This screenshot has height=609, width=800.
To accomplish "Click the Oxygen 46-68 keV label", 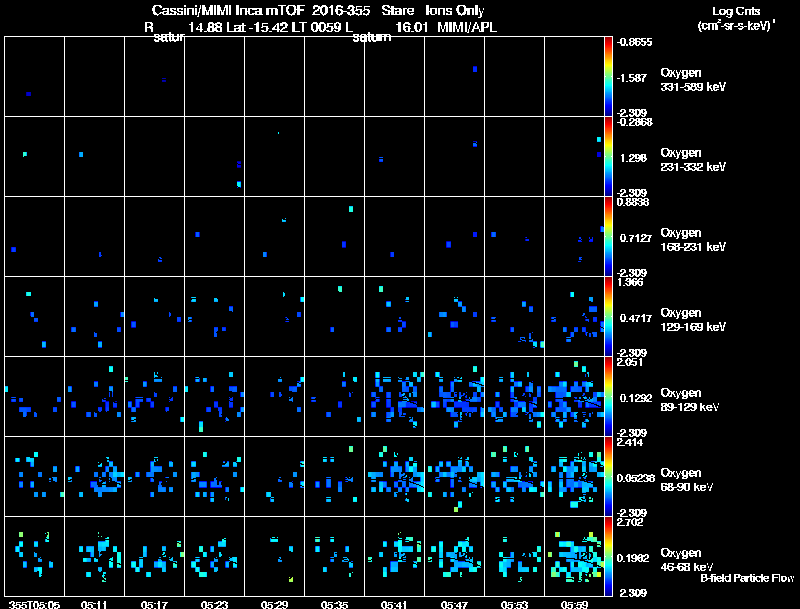I will [x=687, y=560].
